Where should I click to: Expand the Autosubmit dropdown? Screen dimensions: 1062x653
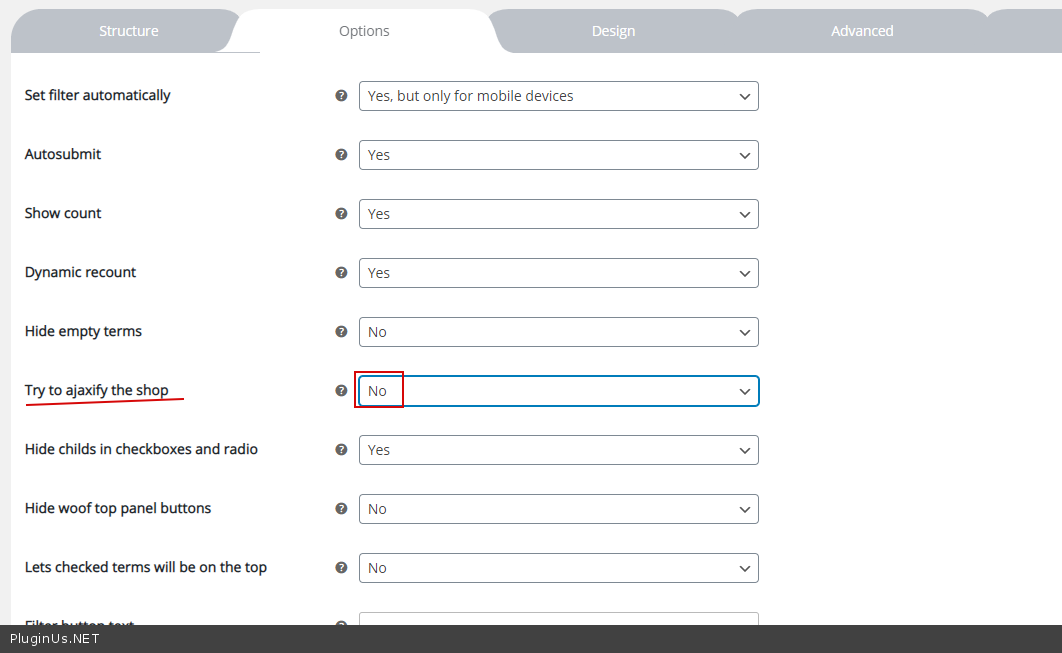tap(558, 155)
